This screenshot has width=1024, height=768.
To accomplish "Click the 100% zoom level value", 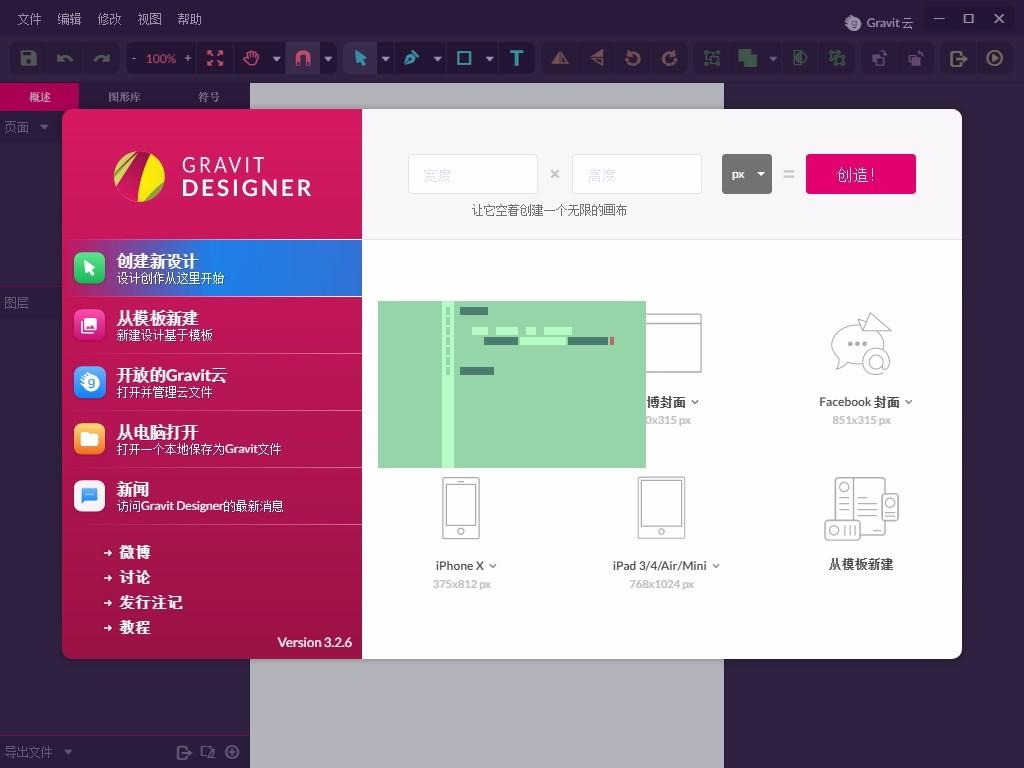I will 161,58.
